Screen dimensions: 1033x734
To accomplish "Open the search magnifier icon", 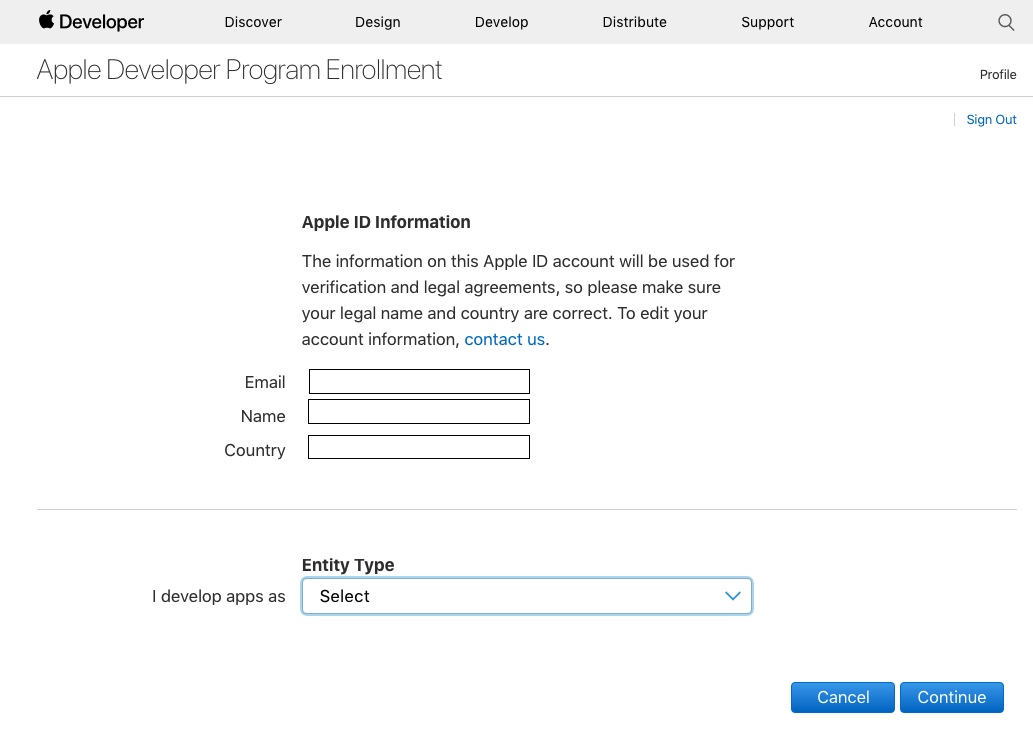I will (1006, 22).
